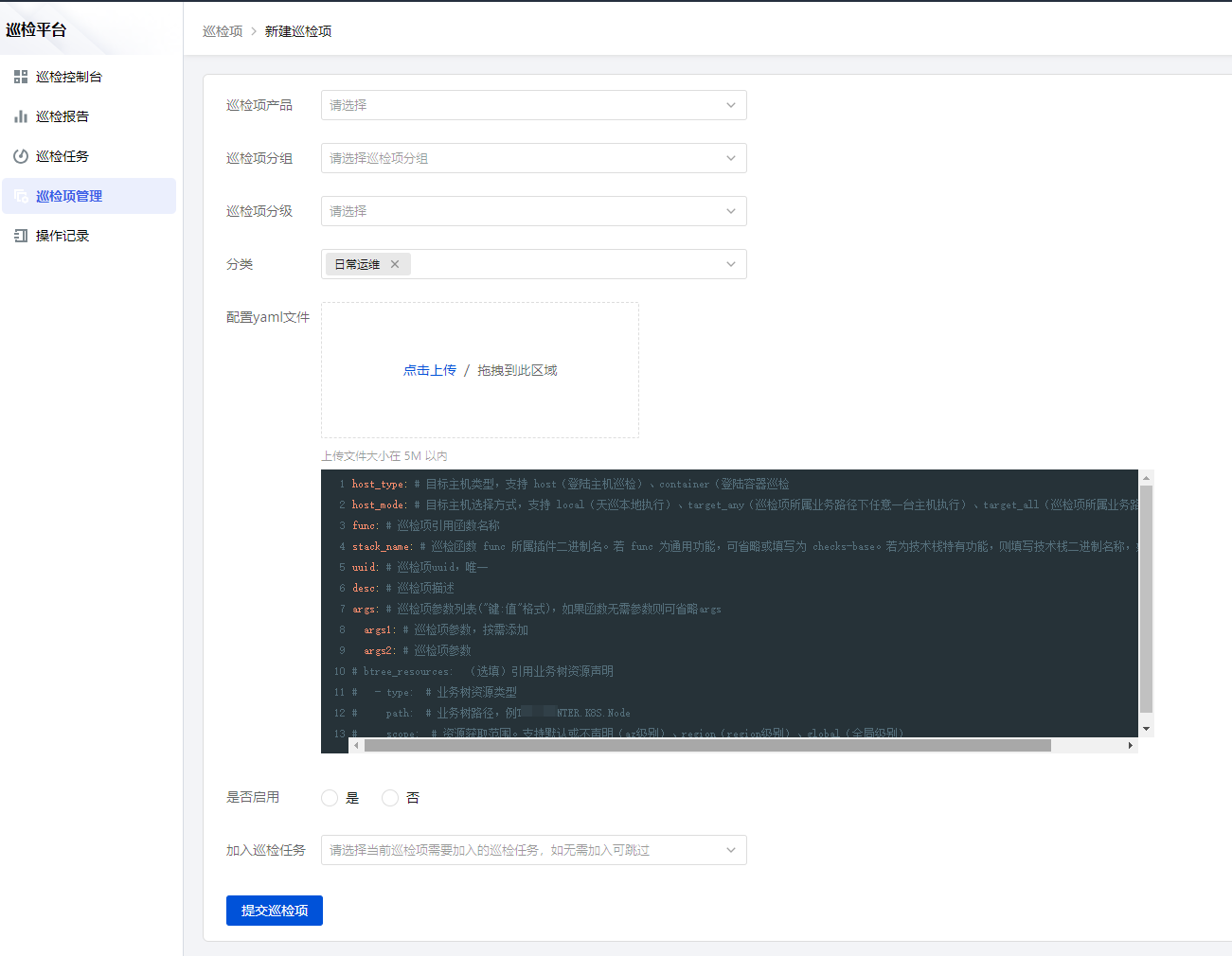Expand the 巡检项分组 dropdown
The width and height of the screenshot is (1232, 956).
533,158
